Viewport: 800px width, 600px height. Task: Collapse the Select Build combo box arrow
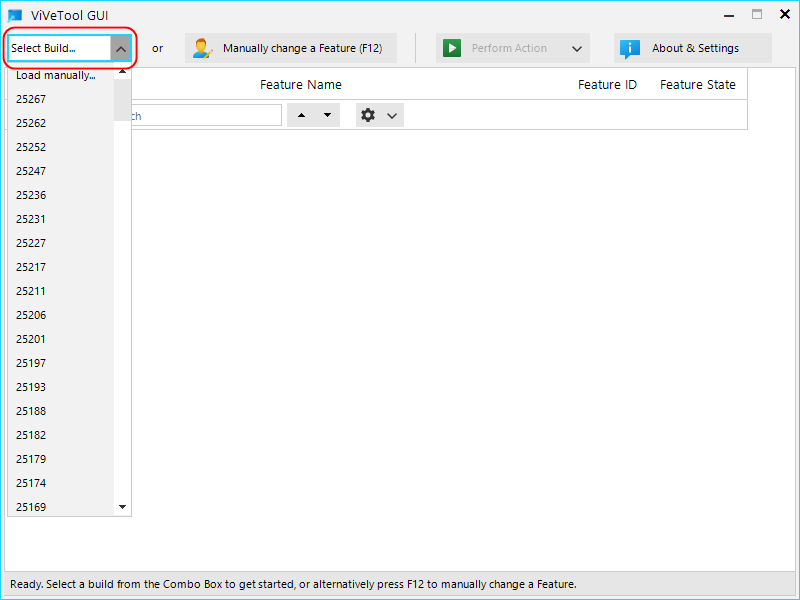(x=121, y=49)
